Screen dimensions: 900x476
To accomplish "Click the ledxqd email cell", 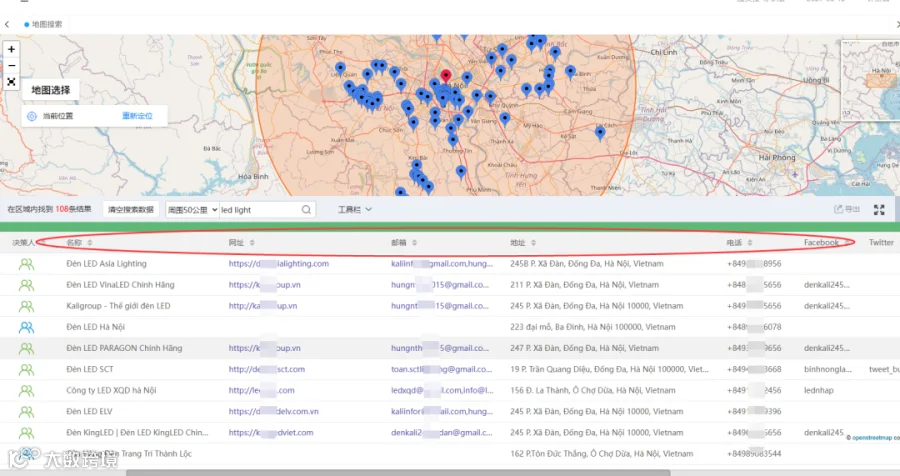I will (442, 390).
